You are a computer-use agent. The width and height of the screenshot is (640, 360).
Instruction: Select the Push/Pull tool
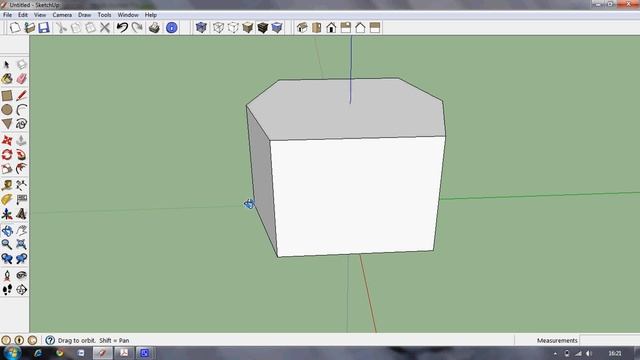(21, 140)
